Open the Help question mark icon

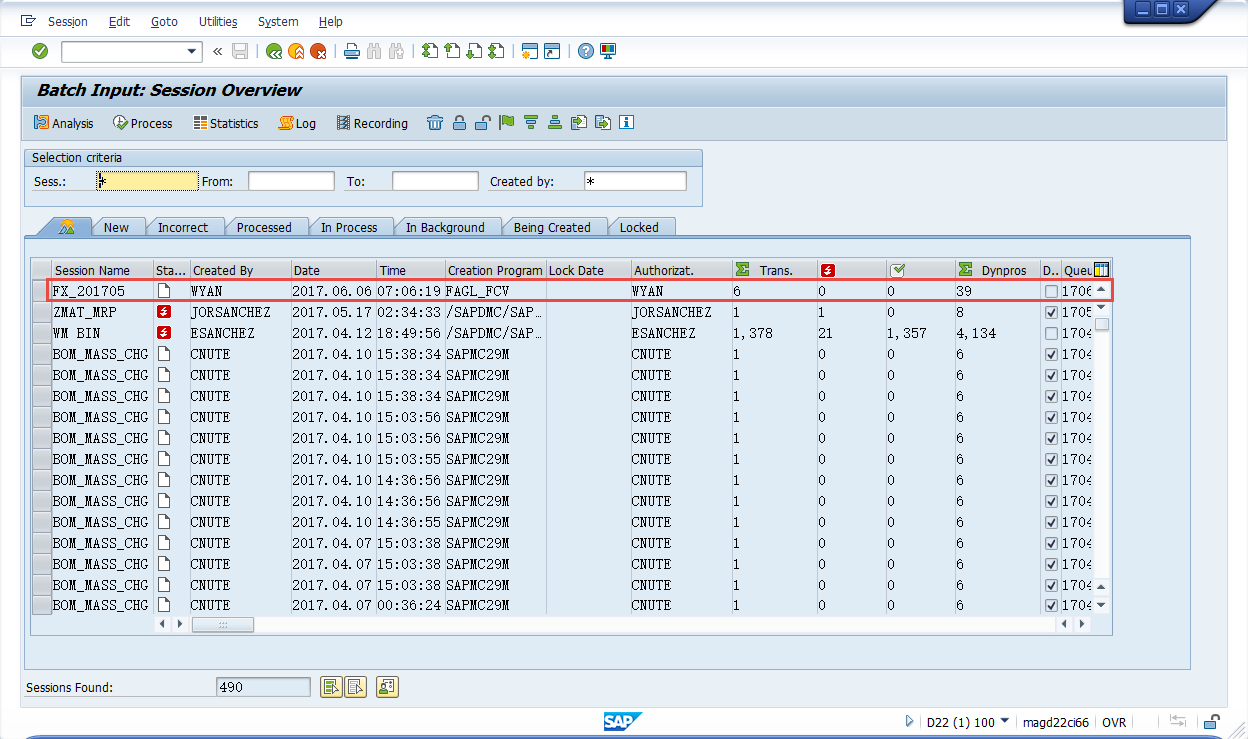pyautogui.click(x=586, y=51)
